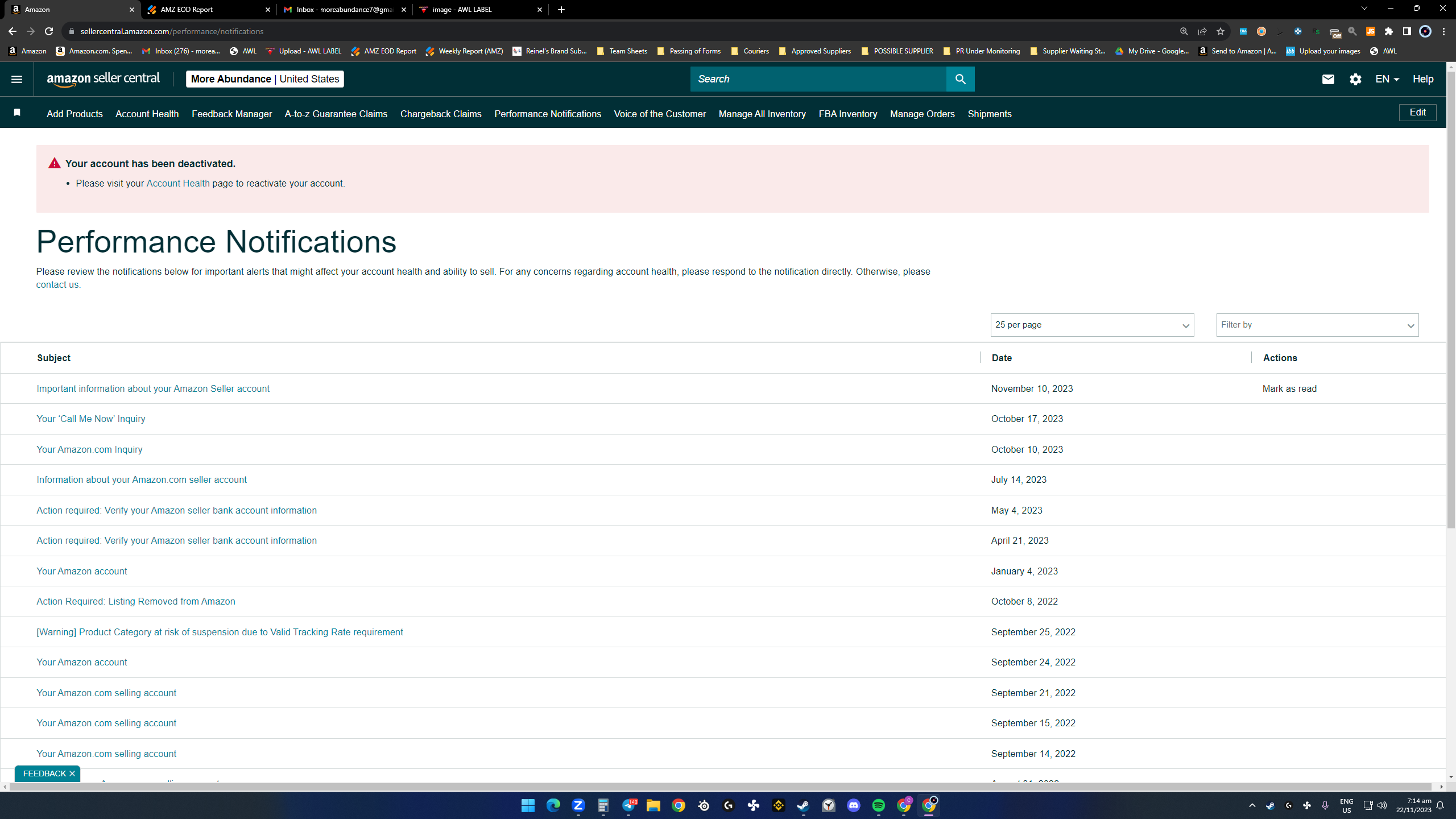Viewport: 1456px width, 819px height.
Task: Open the Seller Central hamburger menu
Action: click(x=16, y=79)
